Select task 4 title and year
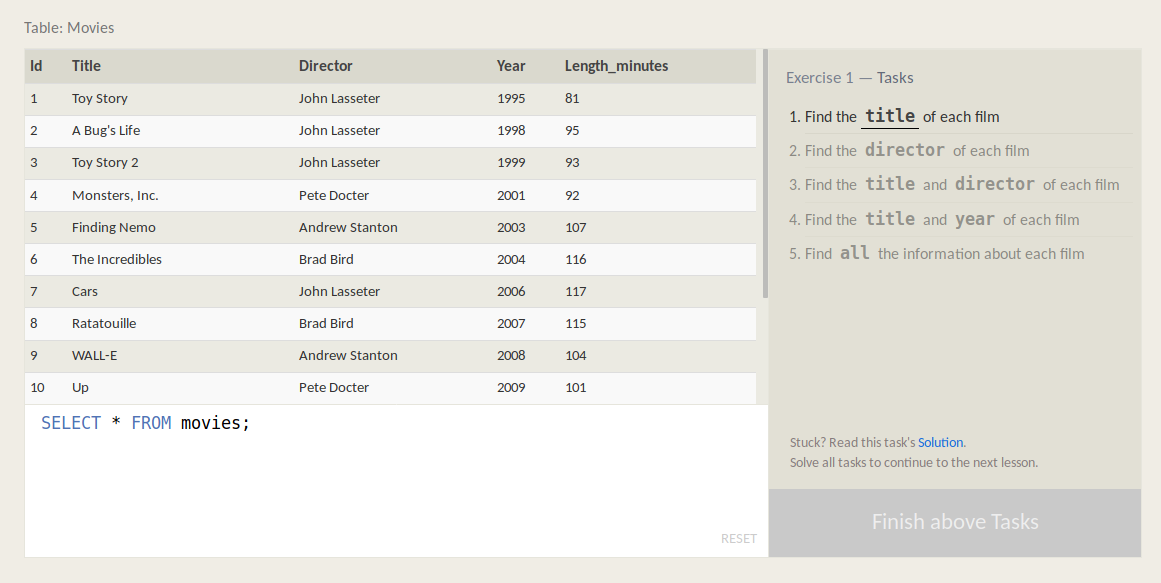Screen dimensions: 1161x583 click(x=961, y=219)
